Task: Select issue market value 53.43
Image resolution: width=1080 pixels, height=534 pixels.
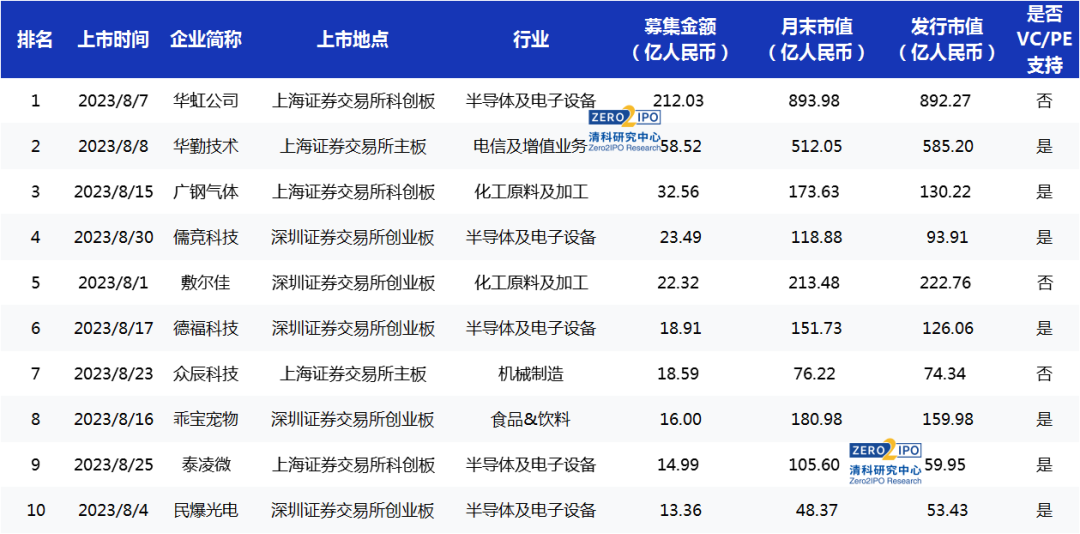Action: (x=947, y=511)
